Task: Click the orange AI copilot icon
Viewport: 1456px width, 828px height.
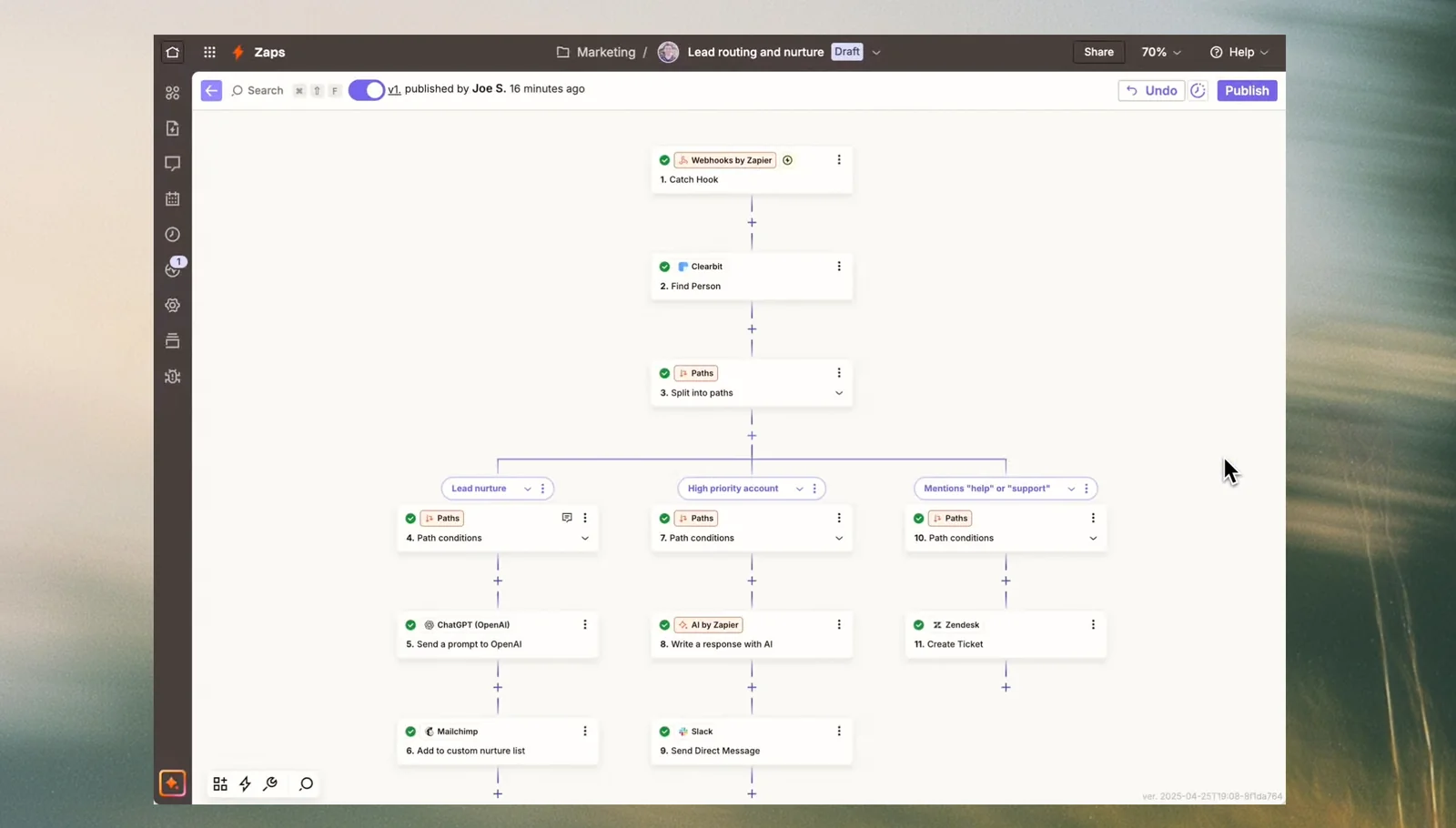Action: pos(173,783)
